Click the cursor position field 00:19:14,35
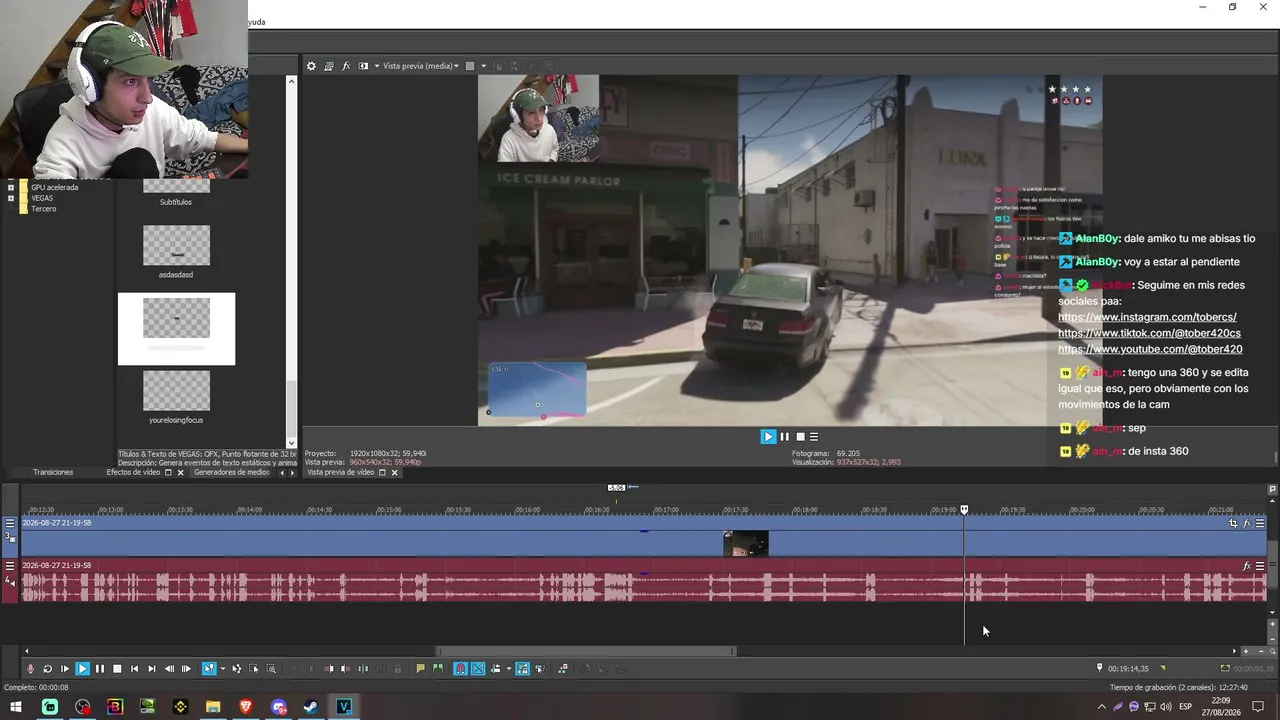 1128,669
